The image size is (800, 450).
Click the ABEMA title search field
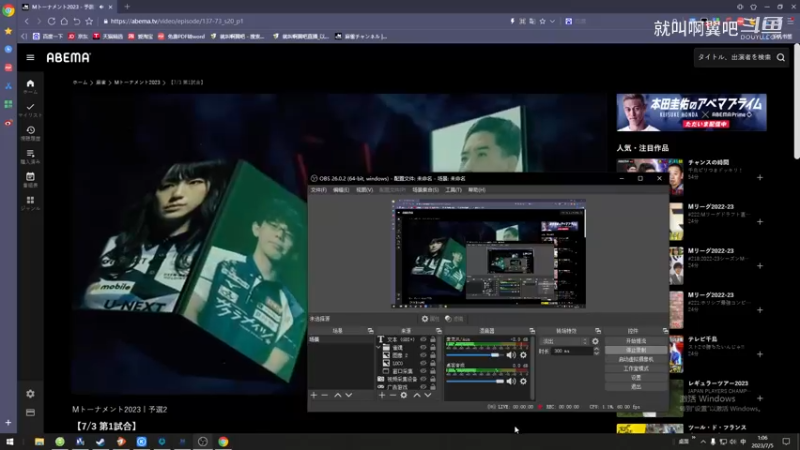(x=734, y=58)
